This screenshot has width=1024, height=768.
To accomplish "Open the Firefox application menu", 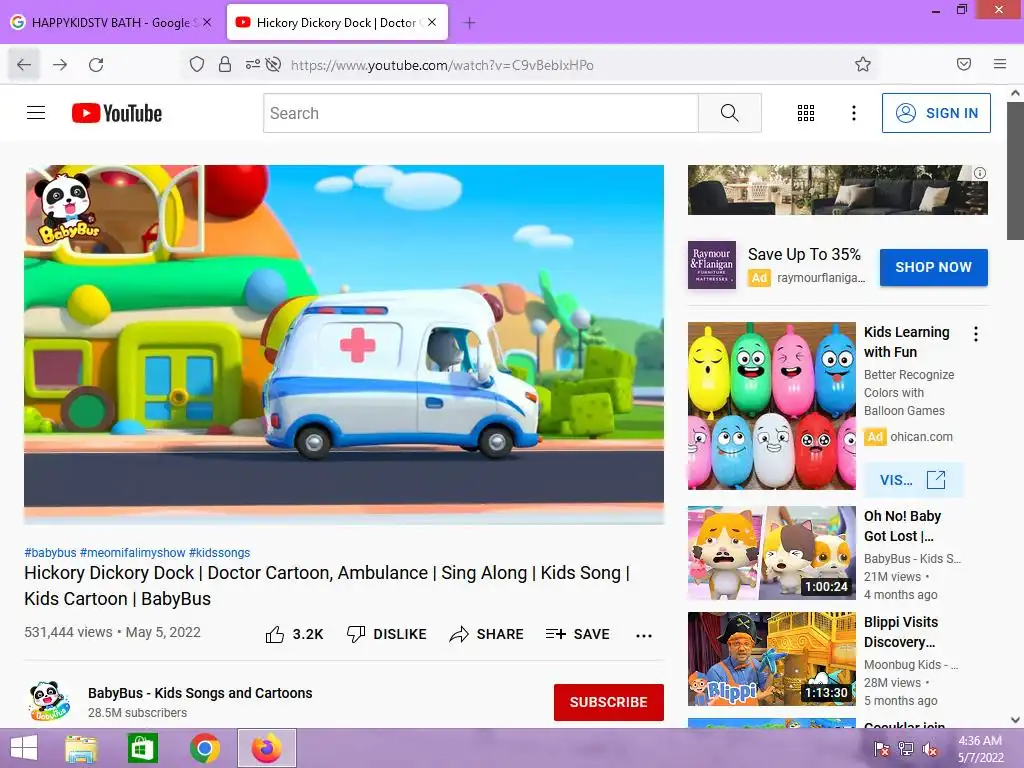I will tap(1000, 64).
